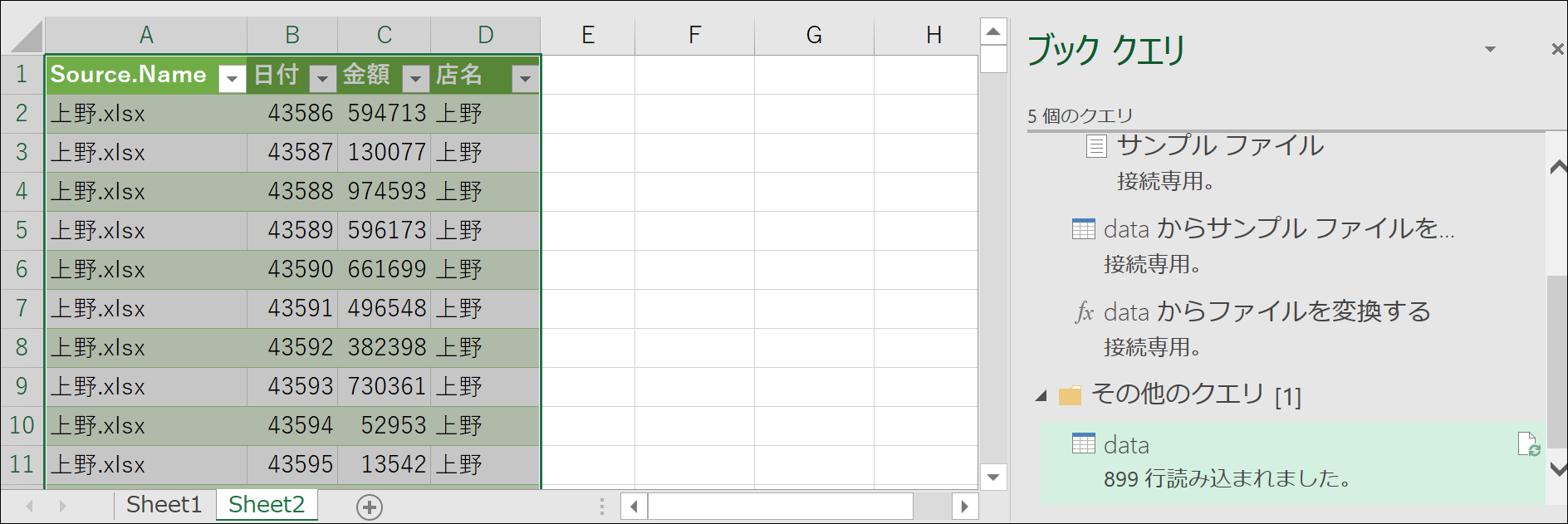
Task: Click the select-all corner of the worksheet
Action: click(x=22, y=37)
